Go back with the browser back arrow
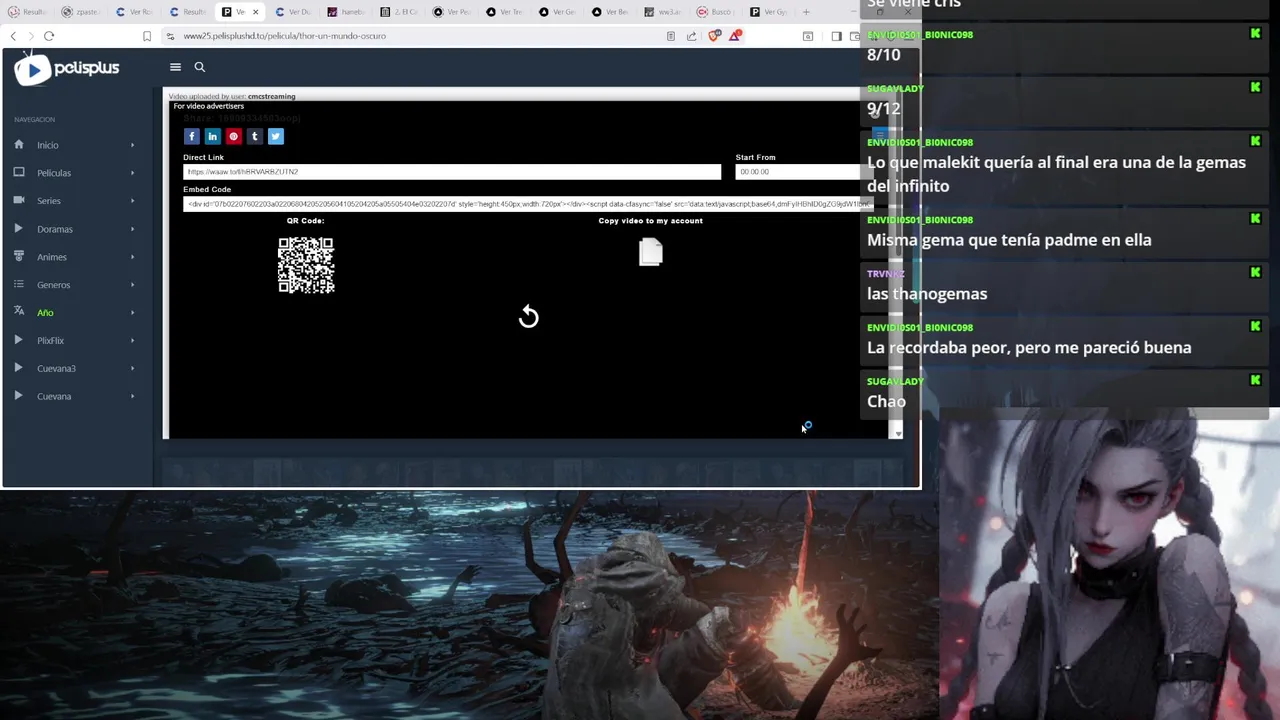This screenshot has height=720, width=1280. (13, 36)
